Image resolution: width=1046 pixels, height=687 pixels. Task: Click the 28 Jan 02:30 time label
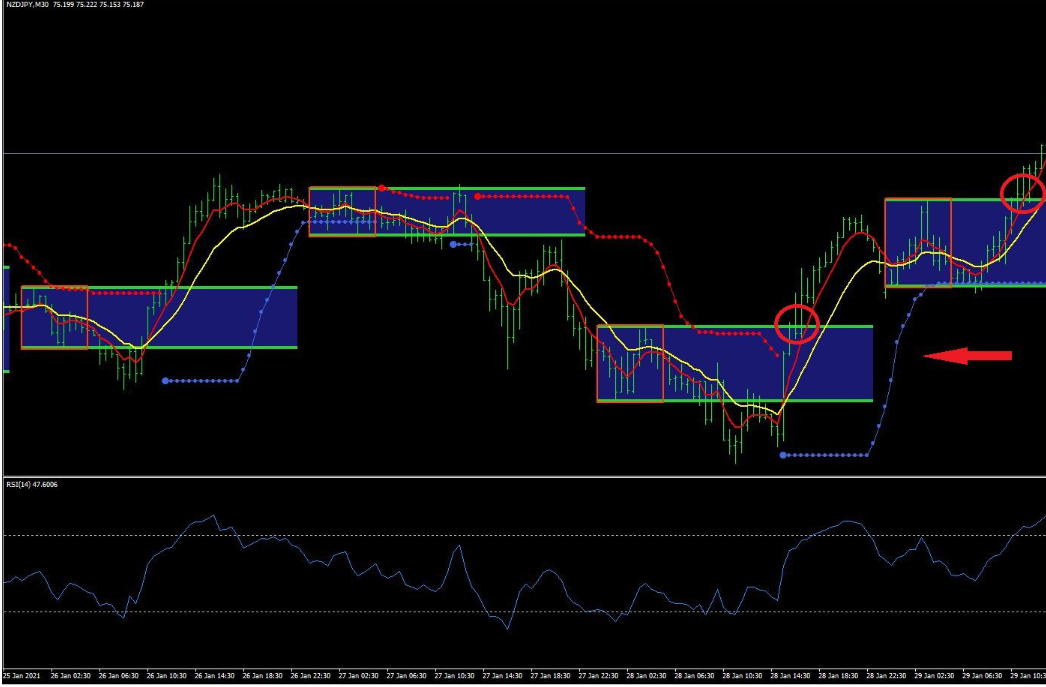pyautogui.click(x=647, y=676)
